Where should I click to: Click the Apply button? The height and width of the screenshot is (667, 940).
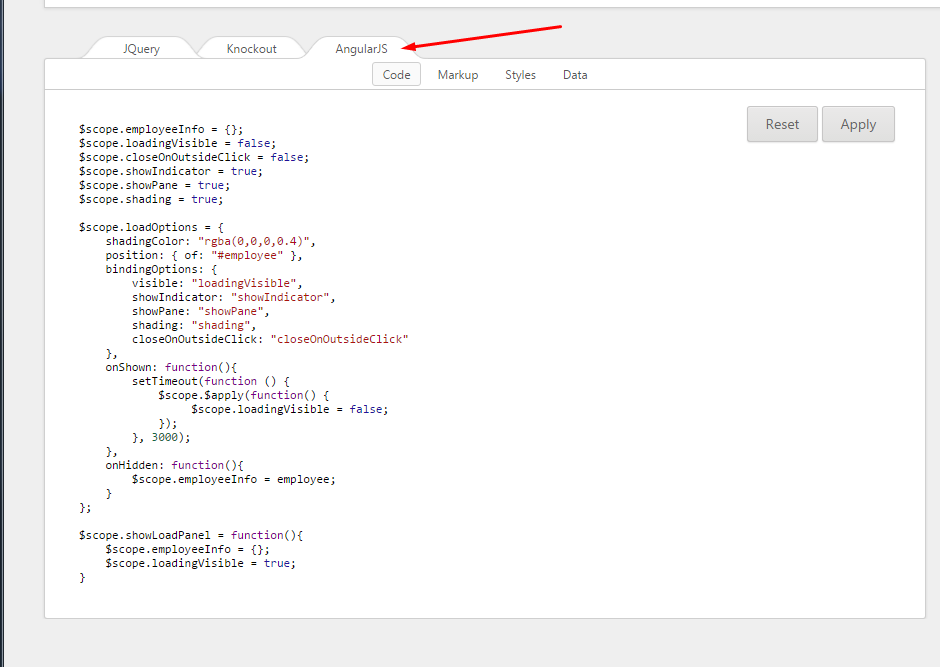coord(858,124)
